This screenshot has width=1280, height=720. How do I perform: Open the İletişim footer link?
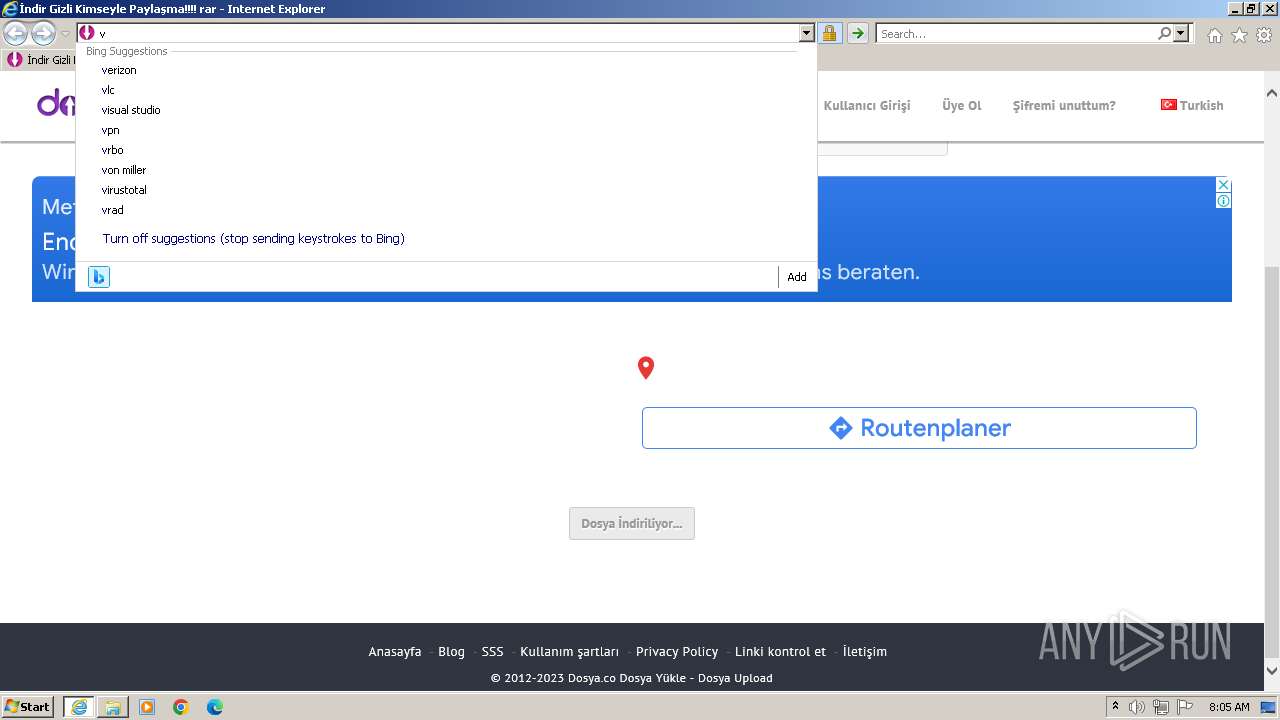865,651
